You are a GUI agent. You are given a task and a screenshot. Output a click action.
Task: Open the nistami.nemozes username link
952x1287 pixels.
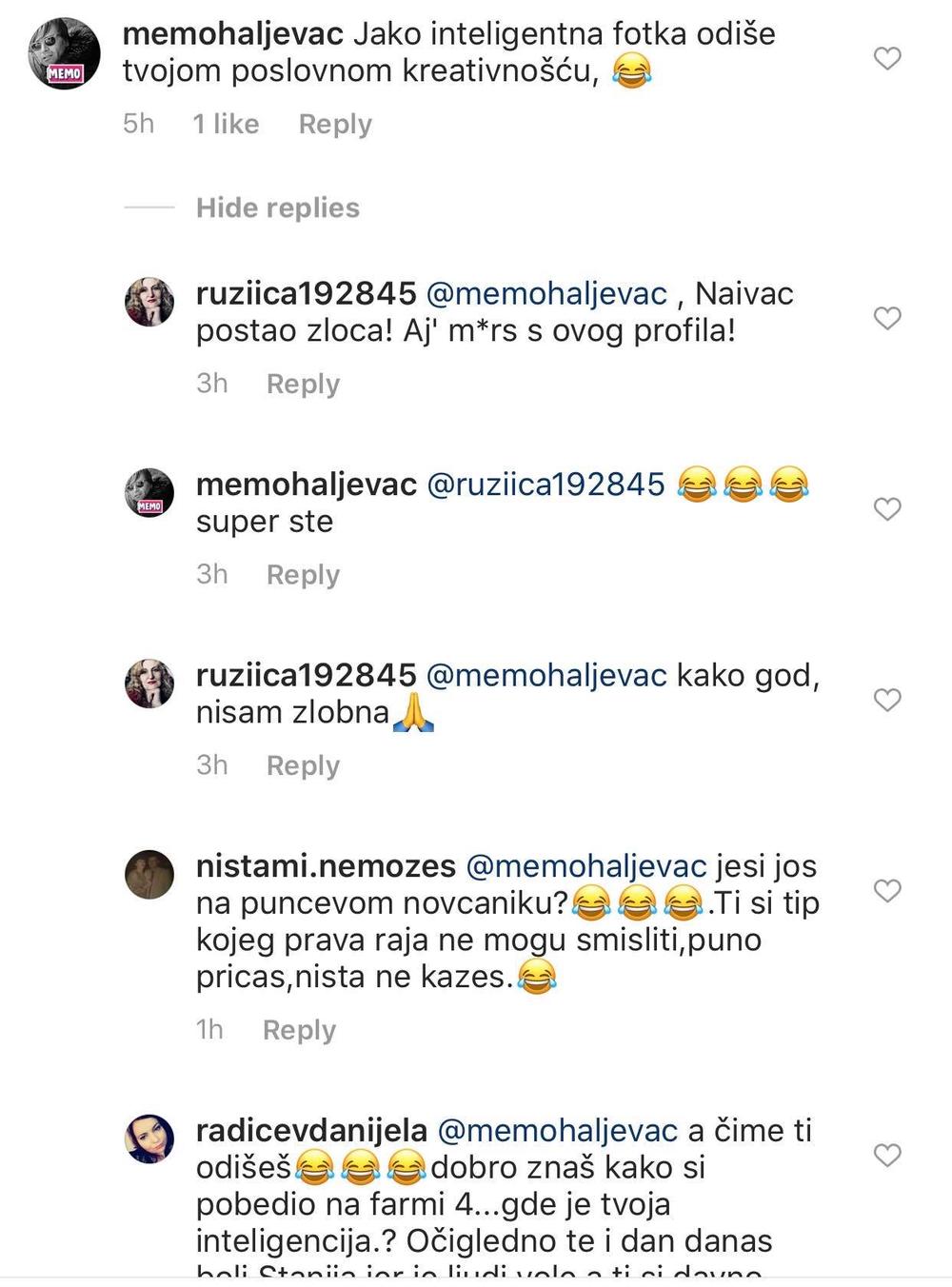click(326, 866)
